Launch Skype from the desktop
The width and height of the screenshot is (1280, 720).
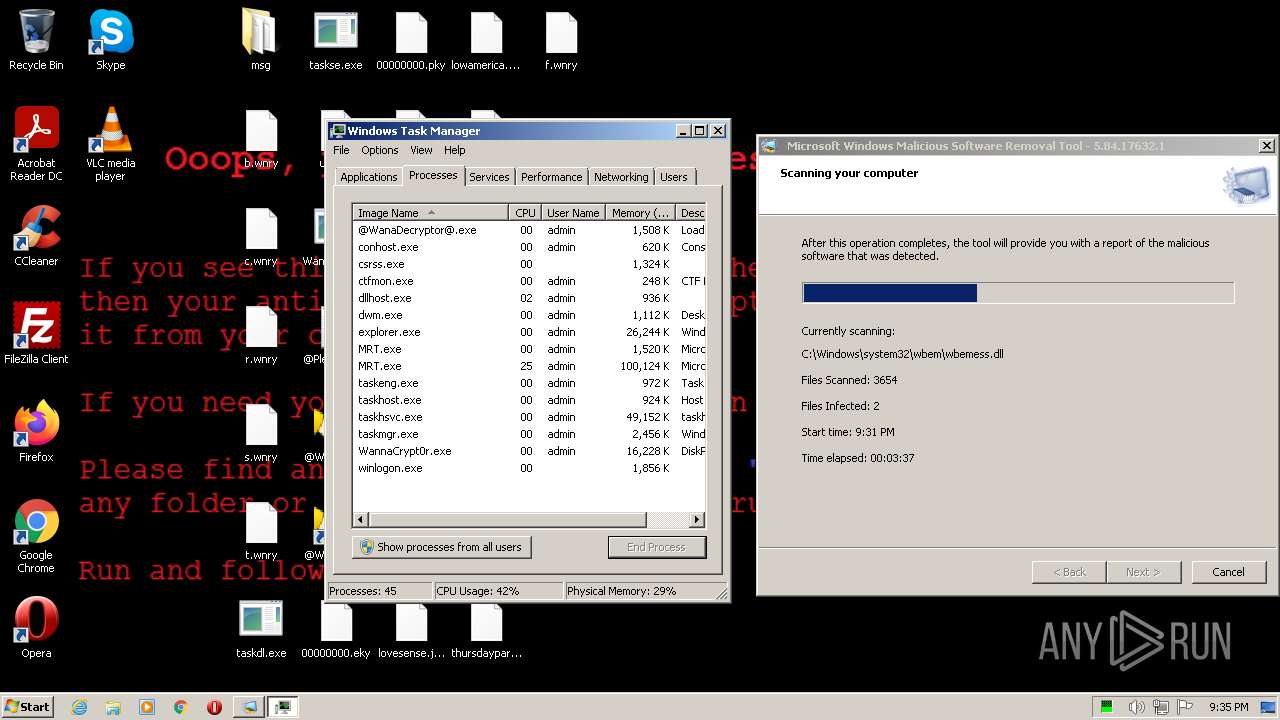point(110,40)
